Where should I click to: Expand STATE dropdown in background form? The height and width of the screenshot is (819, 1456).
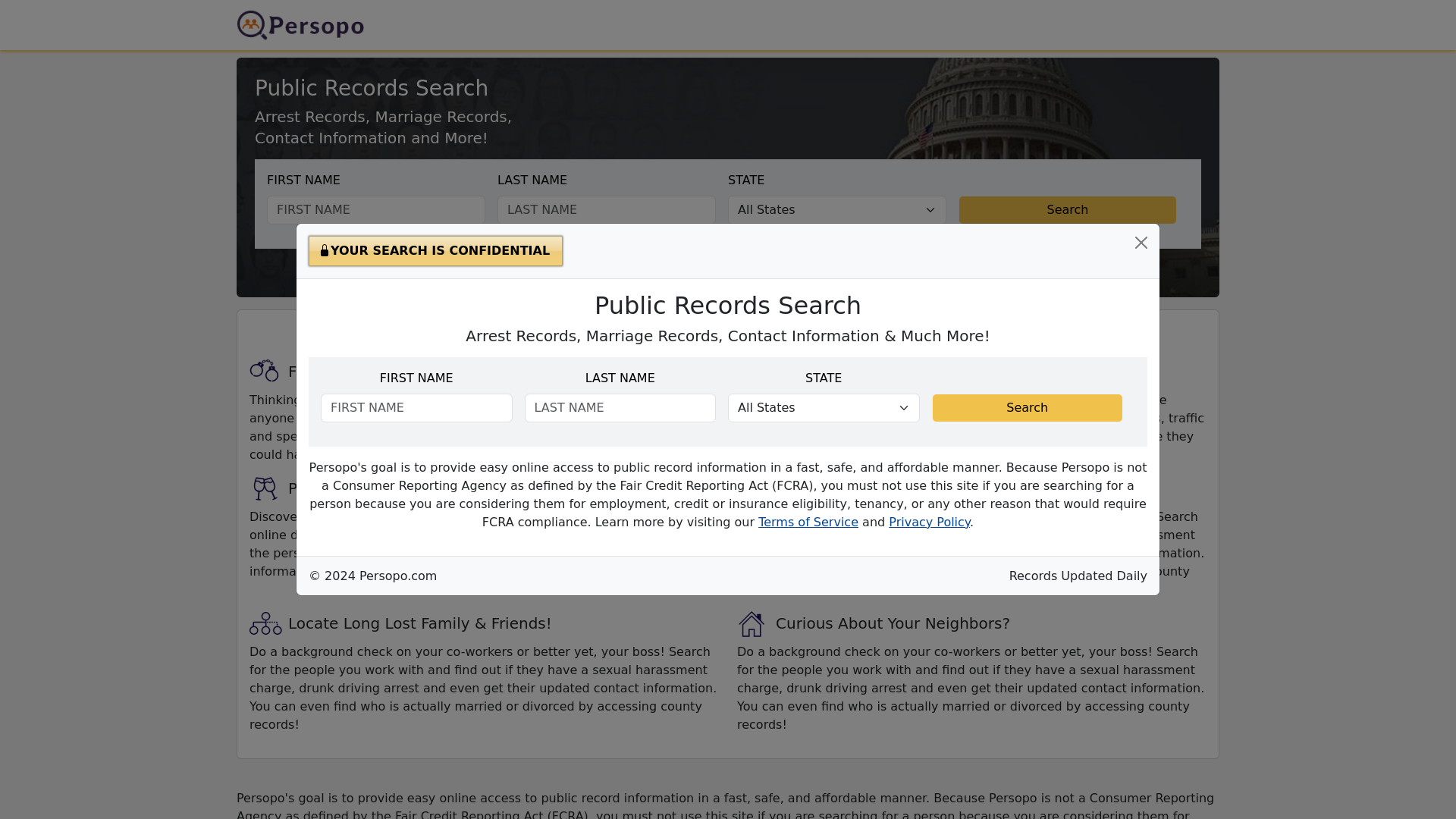836,209
